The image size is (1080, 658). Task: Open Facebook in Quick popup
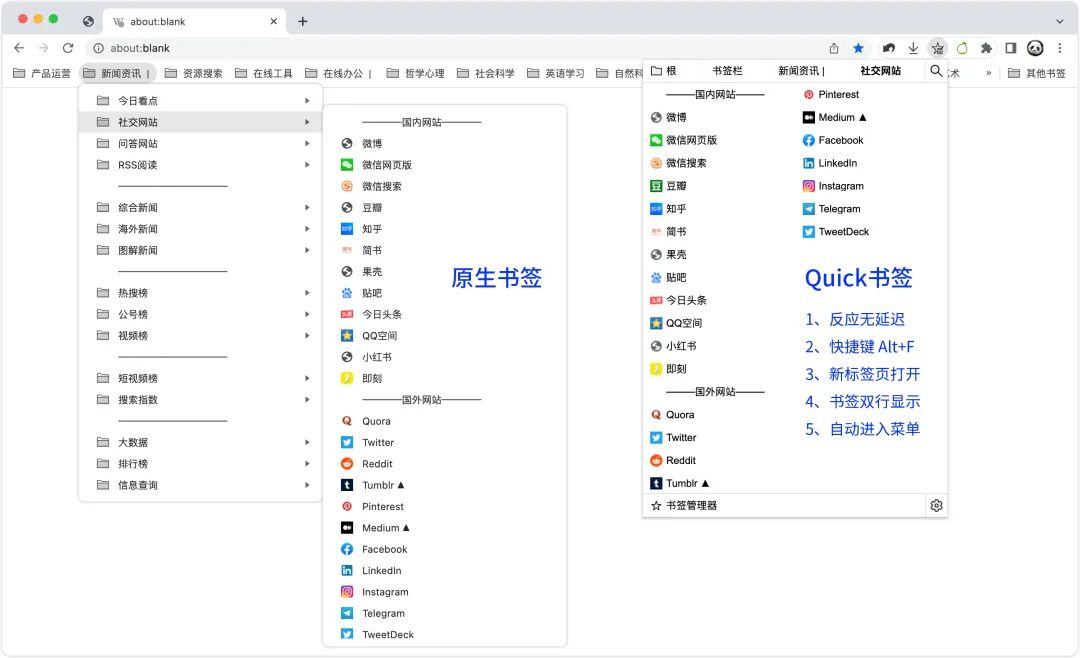tap(833, 140)
